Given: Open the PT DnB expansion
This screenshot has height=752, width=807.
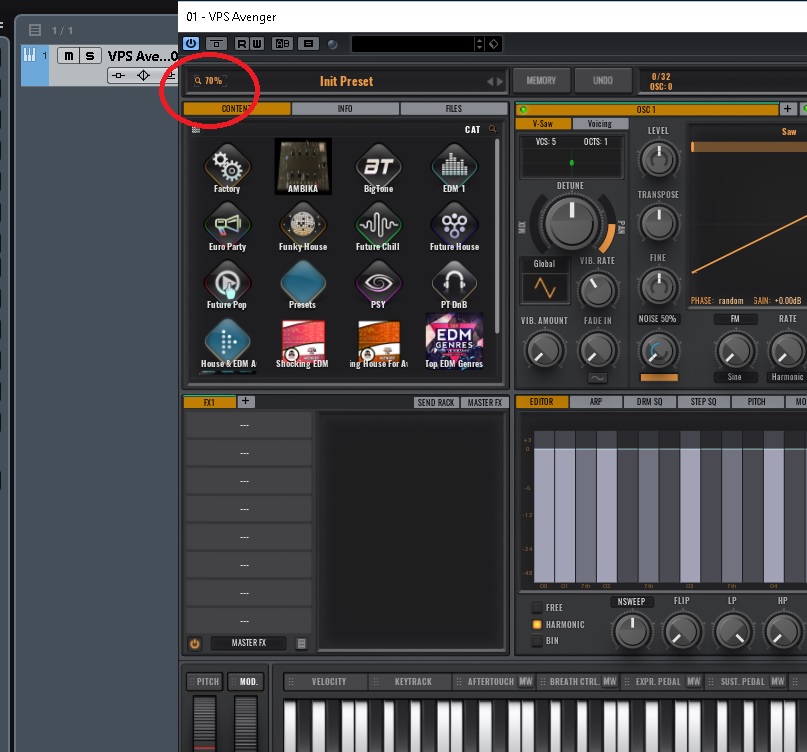Looking at the screenshot, I should coord(454,284).
